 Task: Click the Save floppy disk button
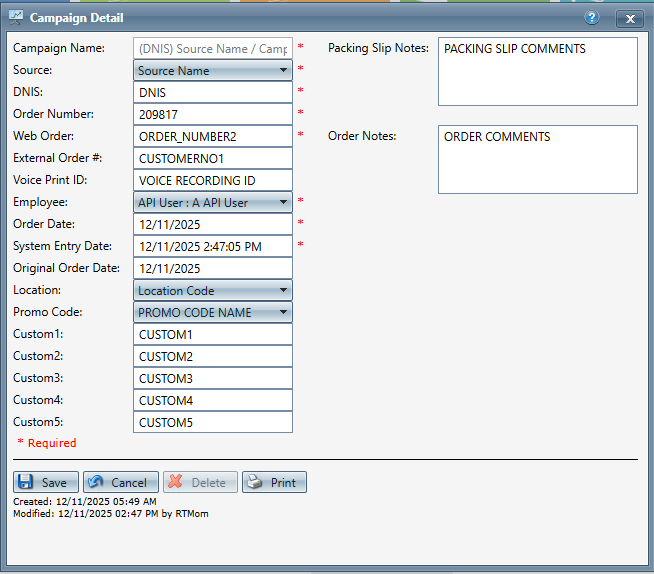point(45,482)
